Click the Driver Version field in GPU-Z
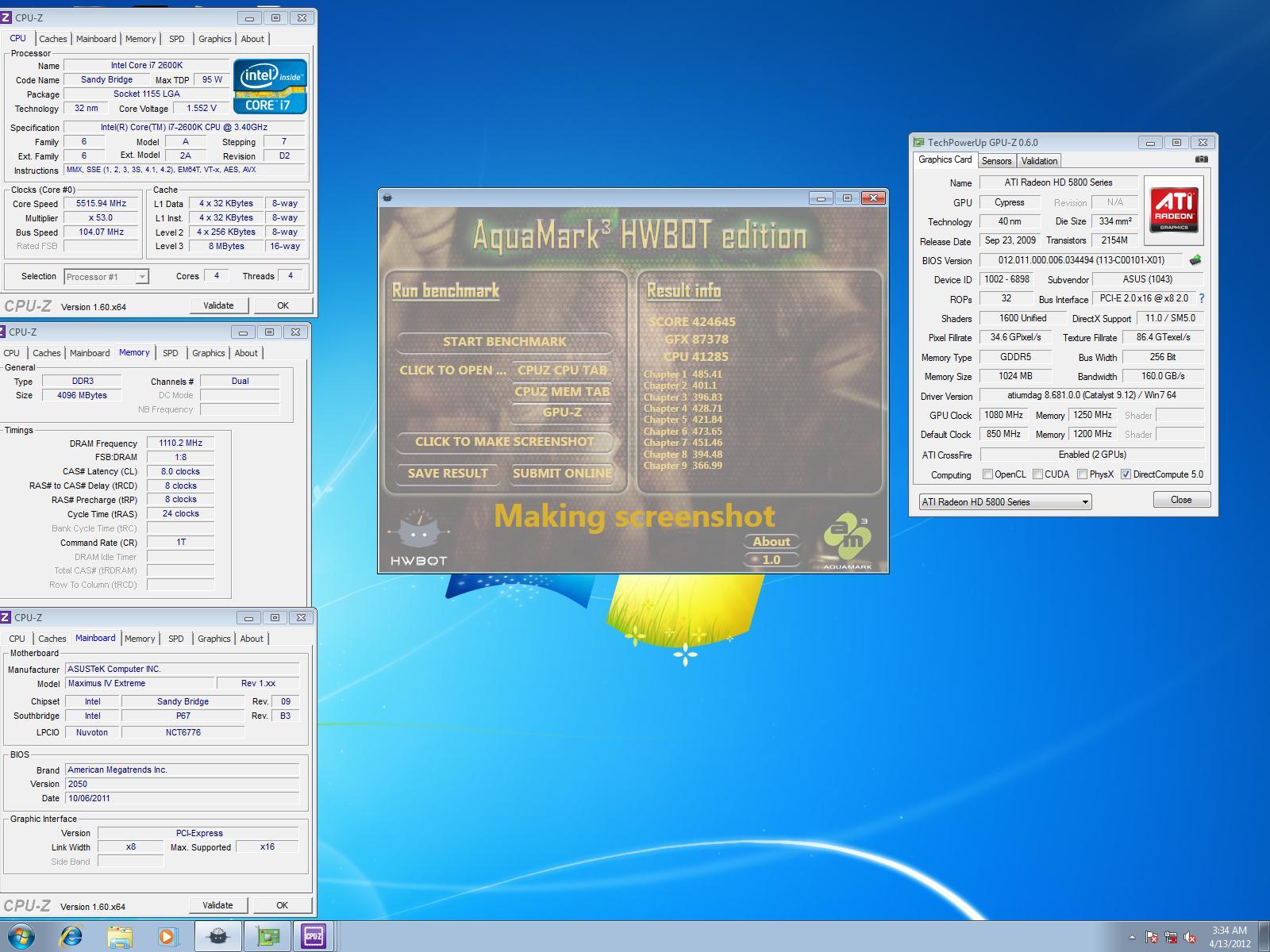The image size is (1270, 952). coord(1091,395)
